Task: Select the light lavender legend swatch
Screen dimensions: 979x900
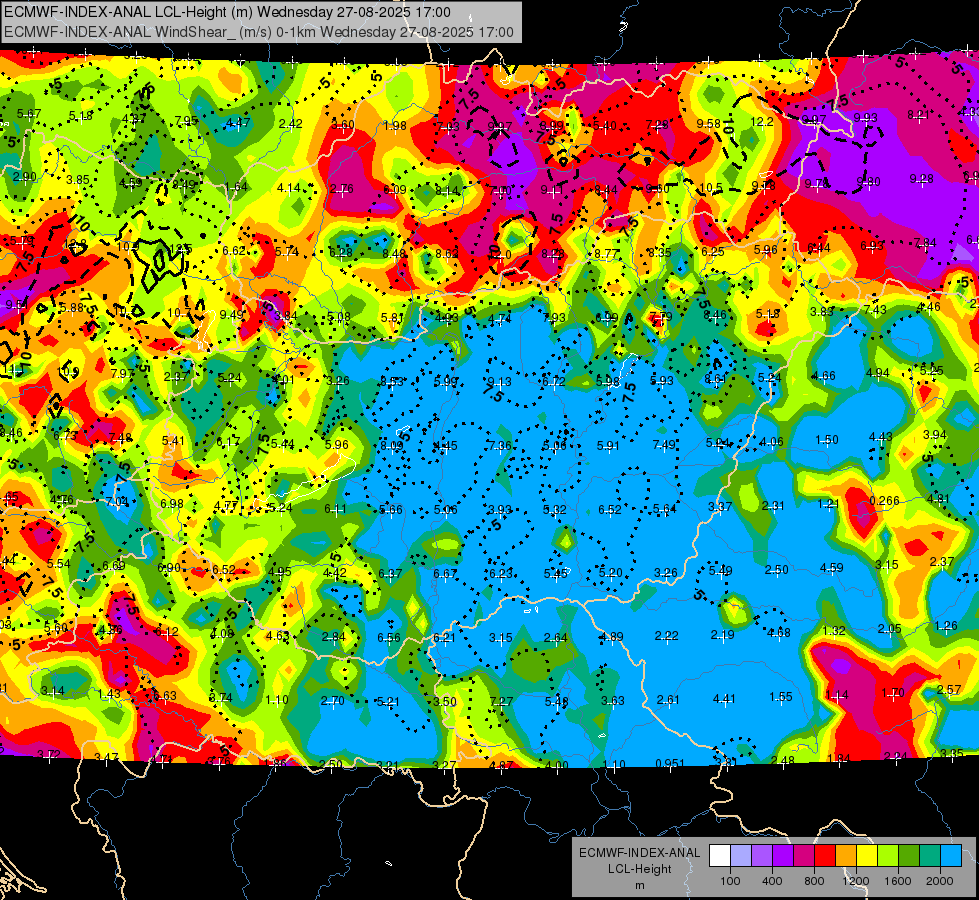Action: coord(741,856)
